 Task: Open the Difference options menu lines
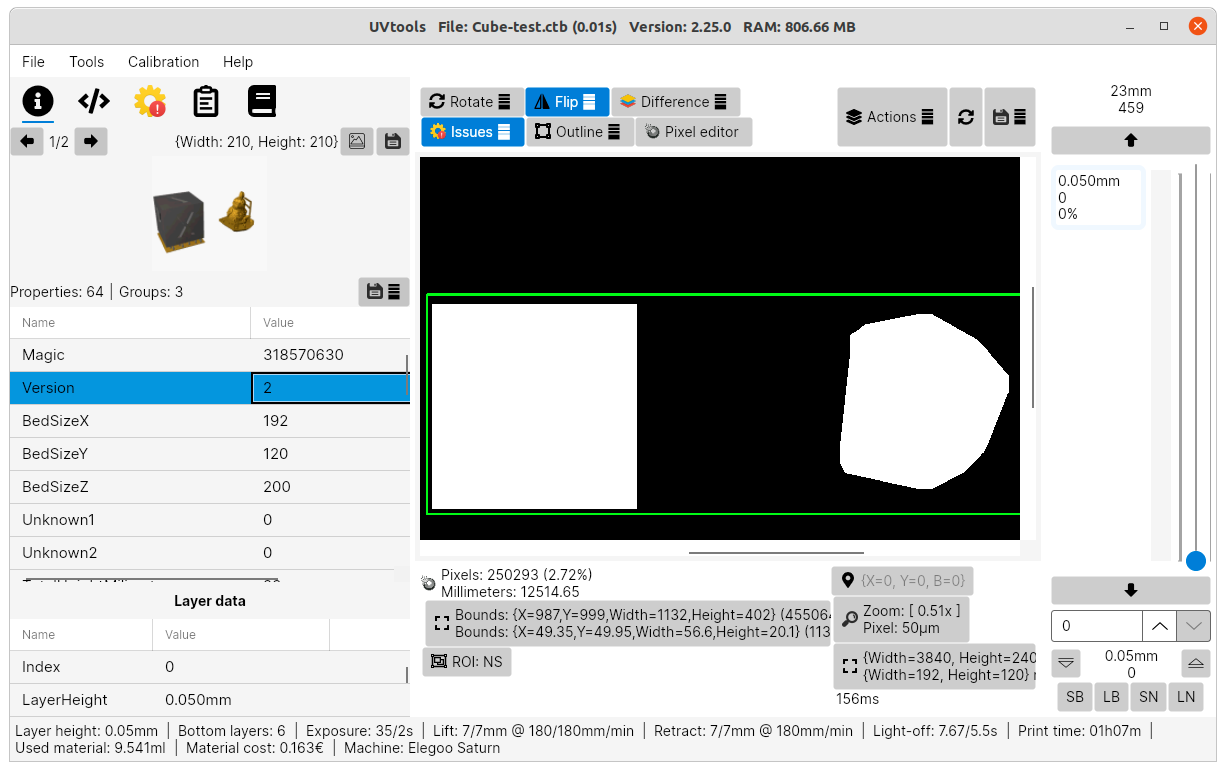(x=721, y=102)
